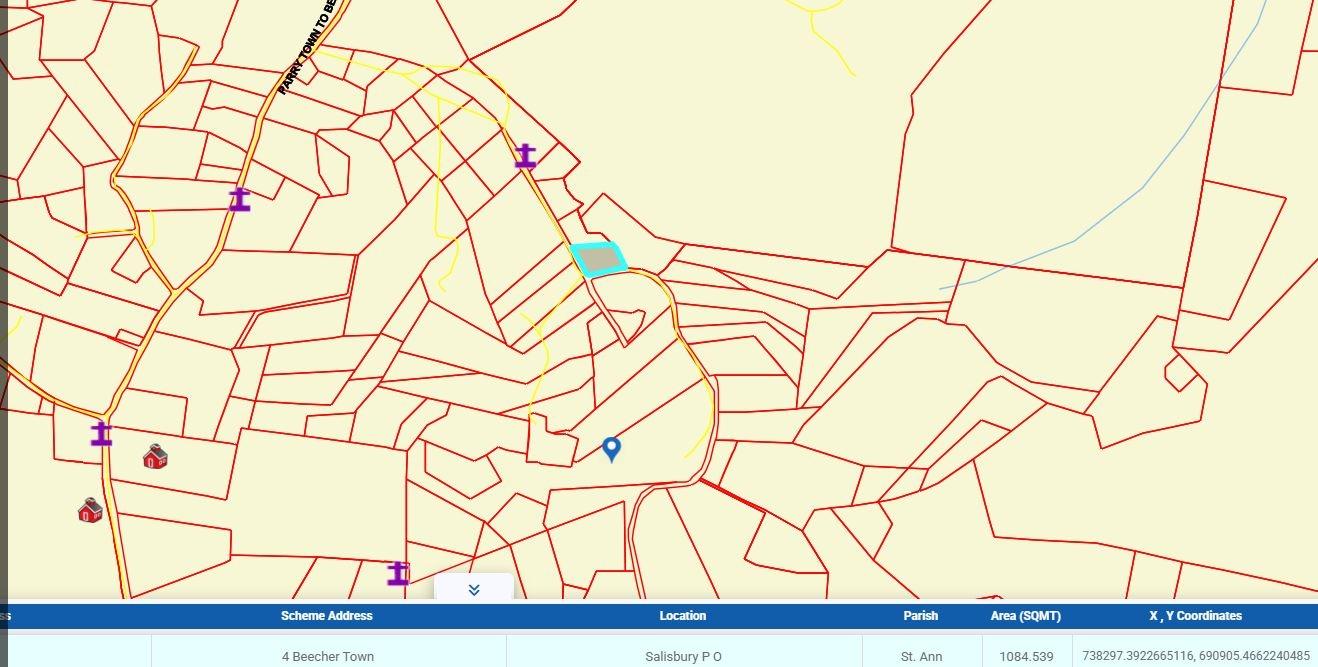Screen dimensions: 1318x667
Task: Click the X, Y Coordinates column header
Action: click(1195, 616)
